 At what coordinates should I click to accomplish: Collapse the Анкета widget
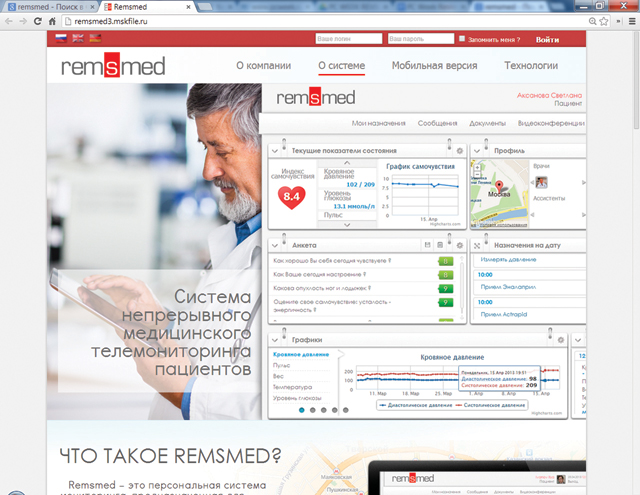[275, 246]
